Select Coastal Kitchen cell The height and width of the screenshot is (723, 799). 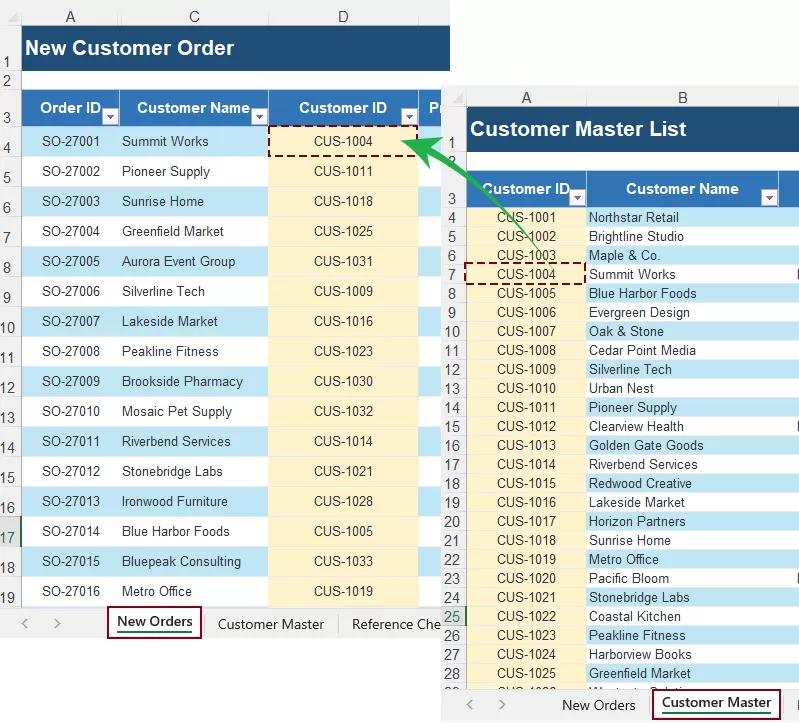682,617
